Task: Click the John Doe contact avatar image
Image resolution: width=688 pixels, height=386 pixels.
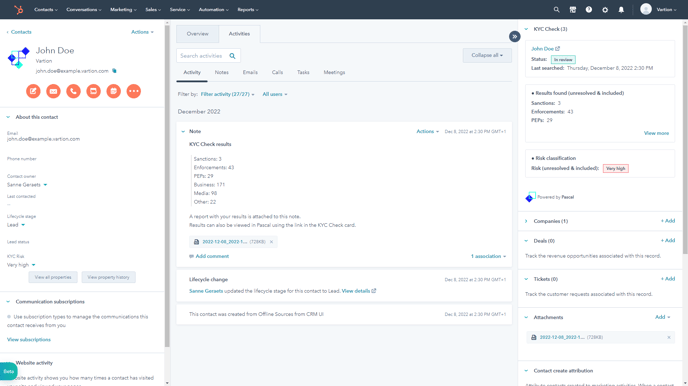Action: (x=18, y=57)
